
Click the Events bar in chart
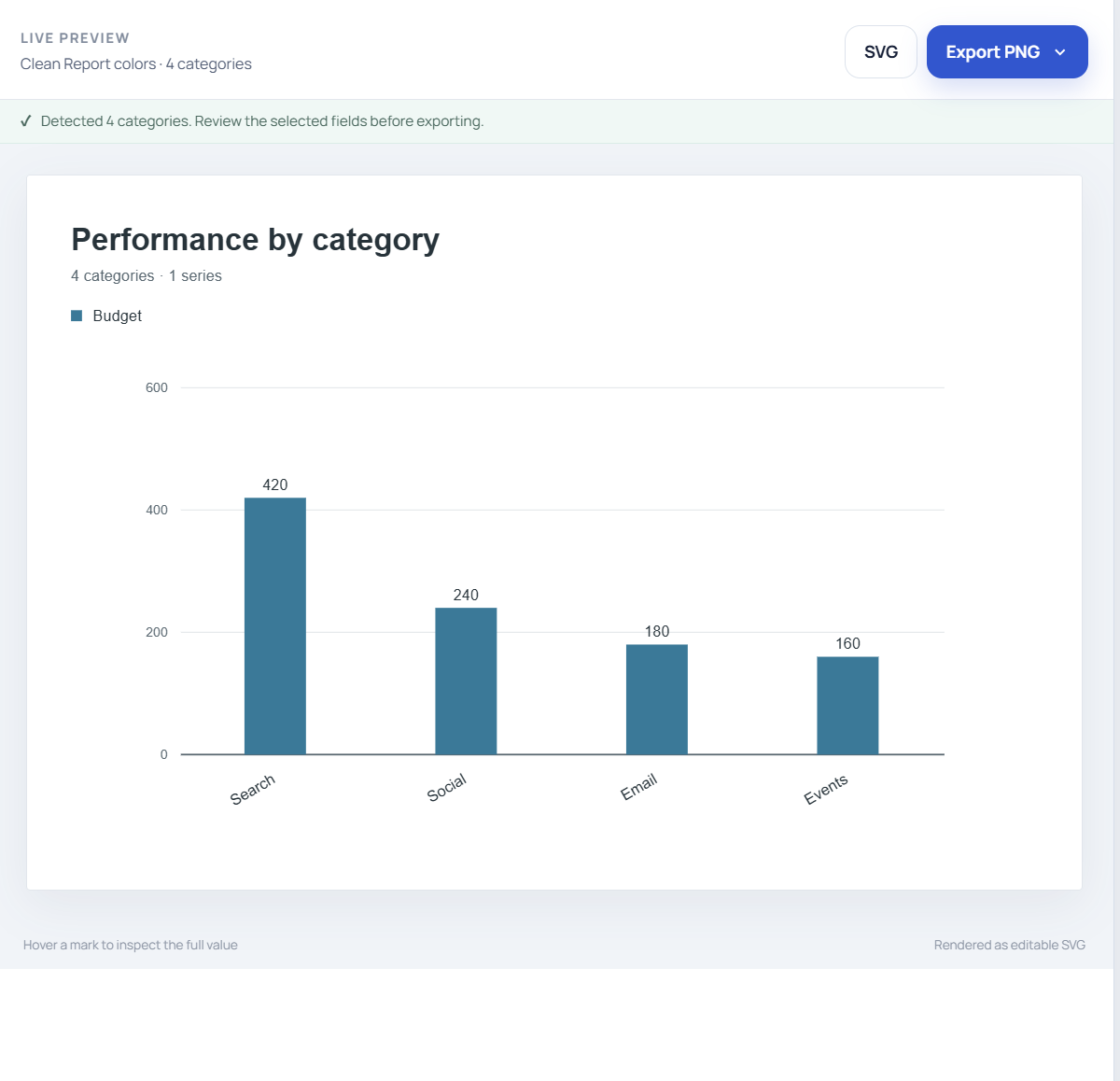tap(847, 706)
